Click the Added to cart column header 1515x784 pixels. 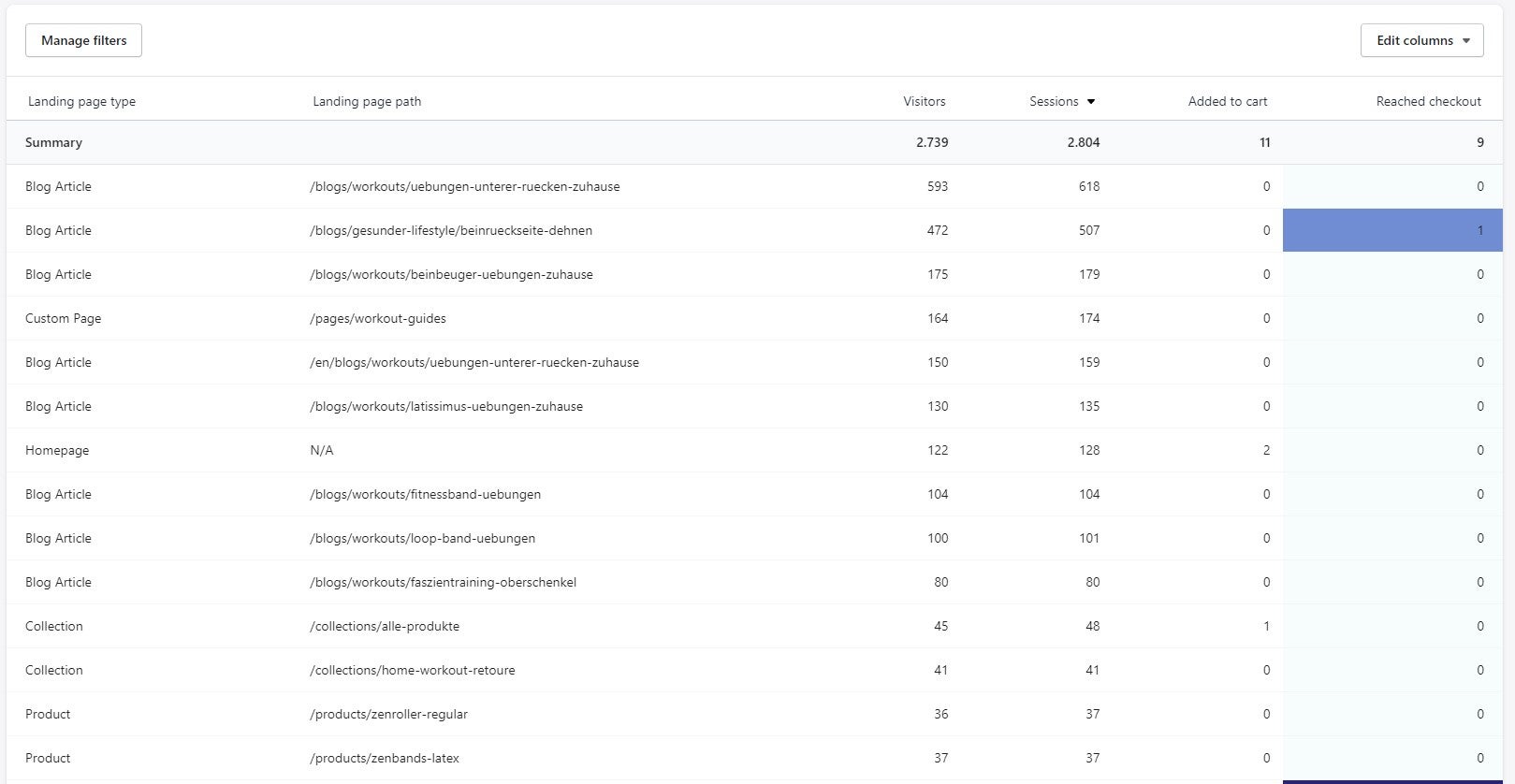tap(1227, 101)
